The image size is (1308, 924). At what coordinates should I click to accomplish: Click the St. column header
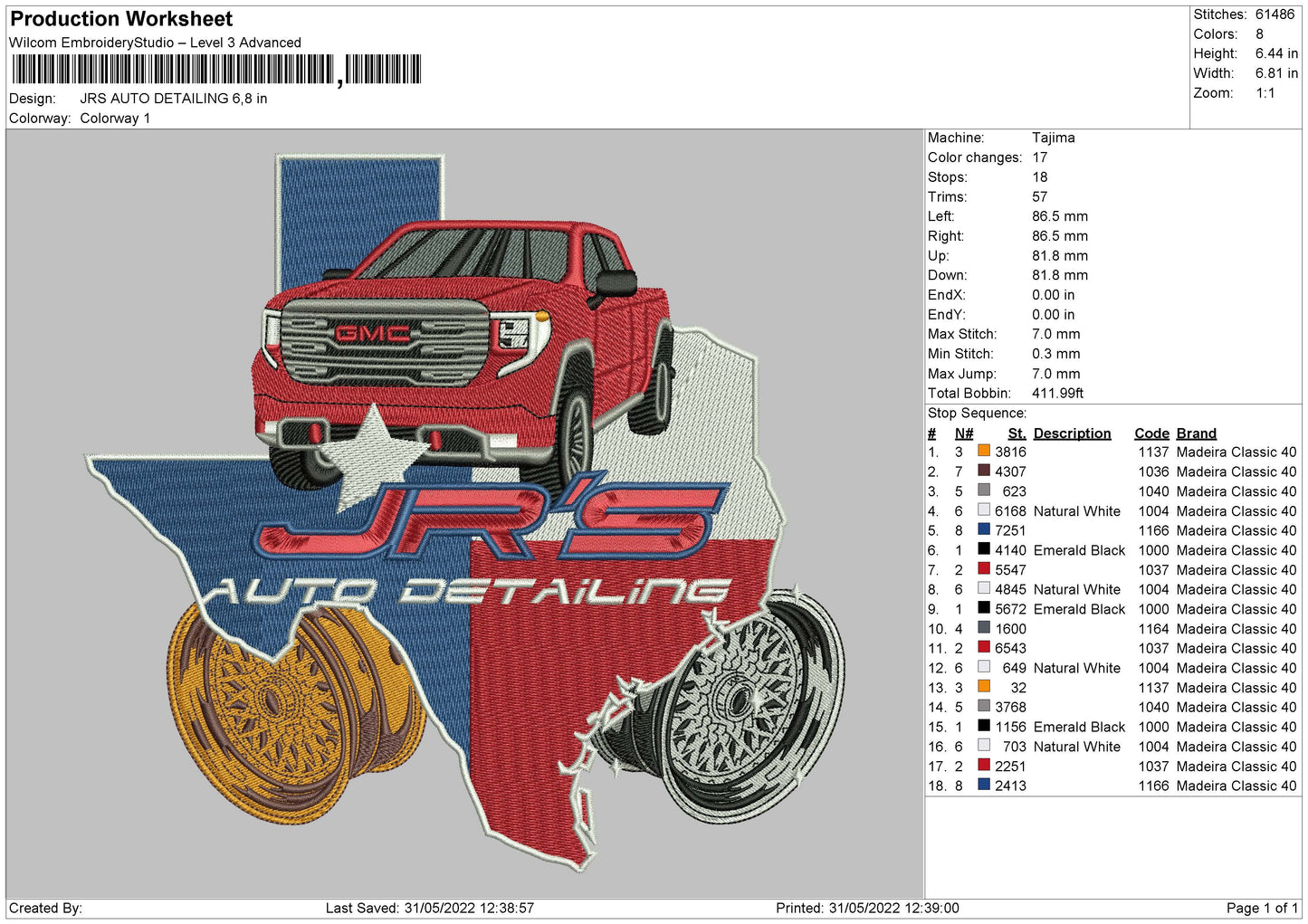[1017, 433]
